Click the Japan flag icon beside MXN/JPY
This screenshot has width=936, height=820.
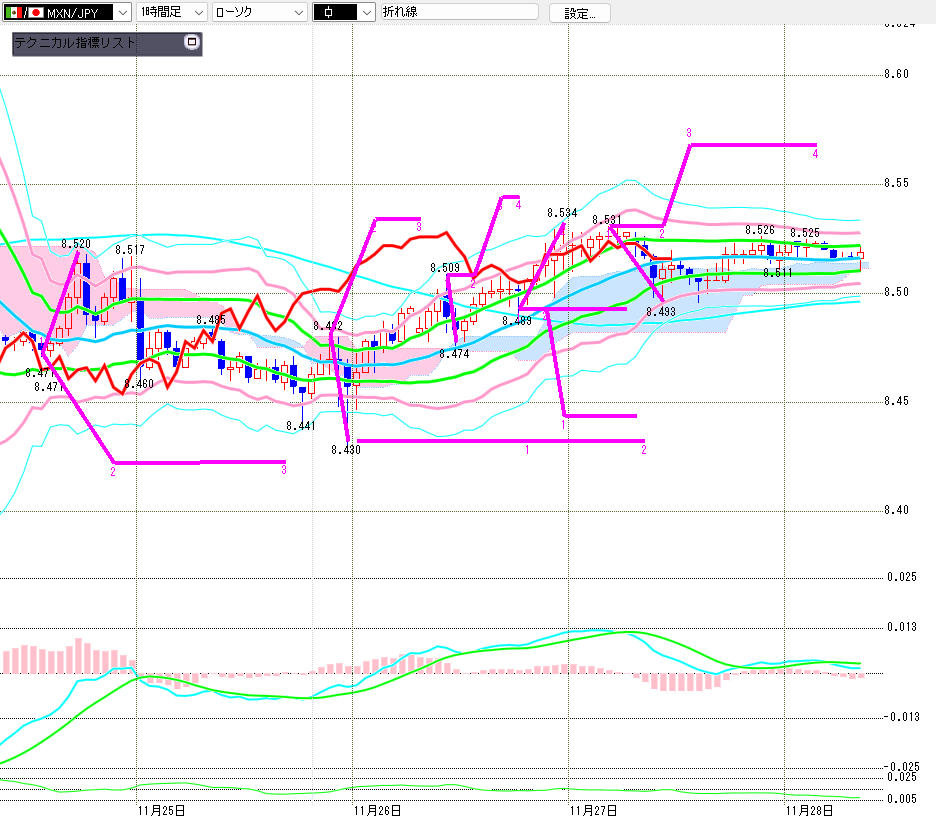point(35,12)
